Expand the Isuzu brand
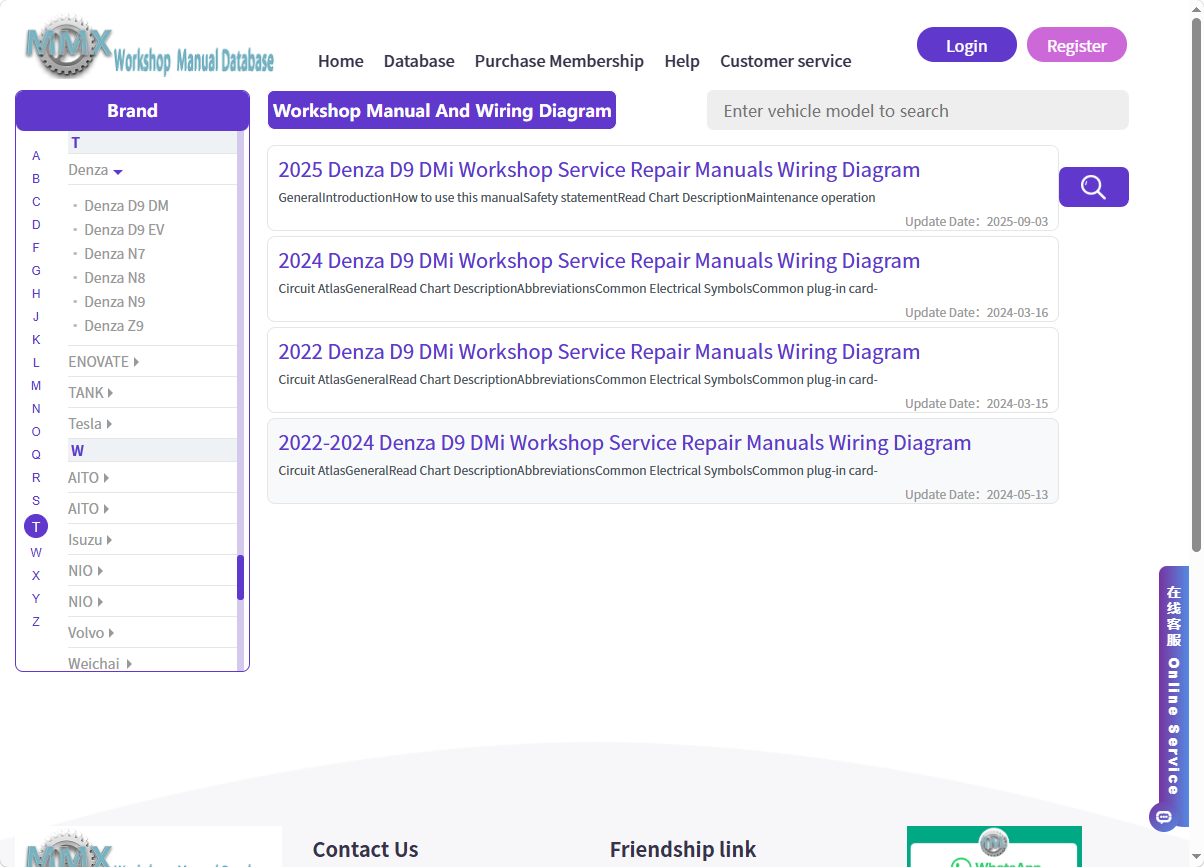The width and height of the screenshot is (1204, 867). [x=90, y=540]
